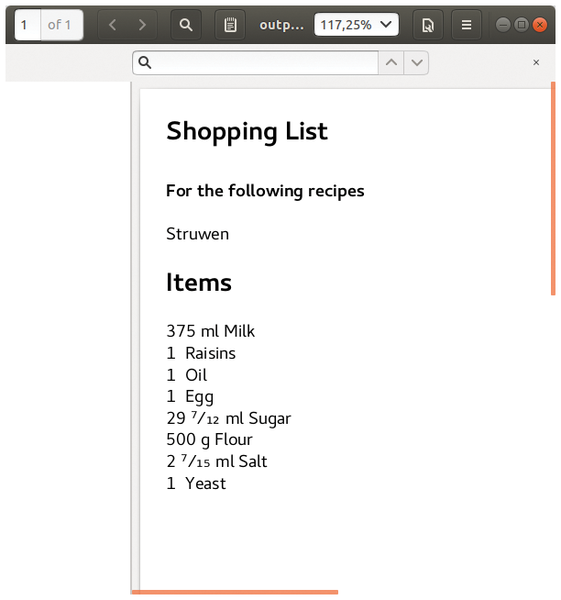Click the 'of 1' page count label
Viewport: 561px width, 600px height.
pos(59,25)
